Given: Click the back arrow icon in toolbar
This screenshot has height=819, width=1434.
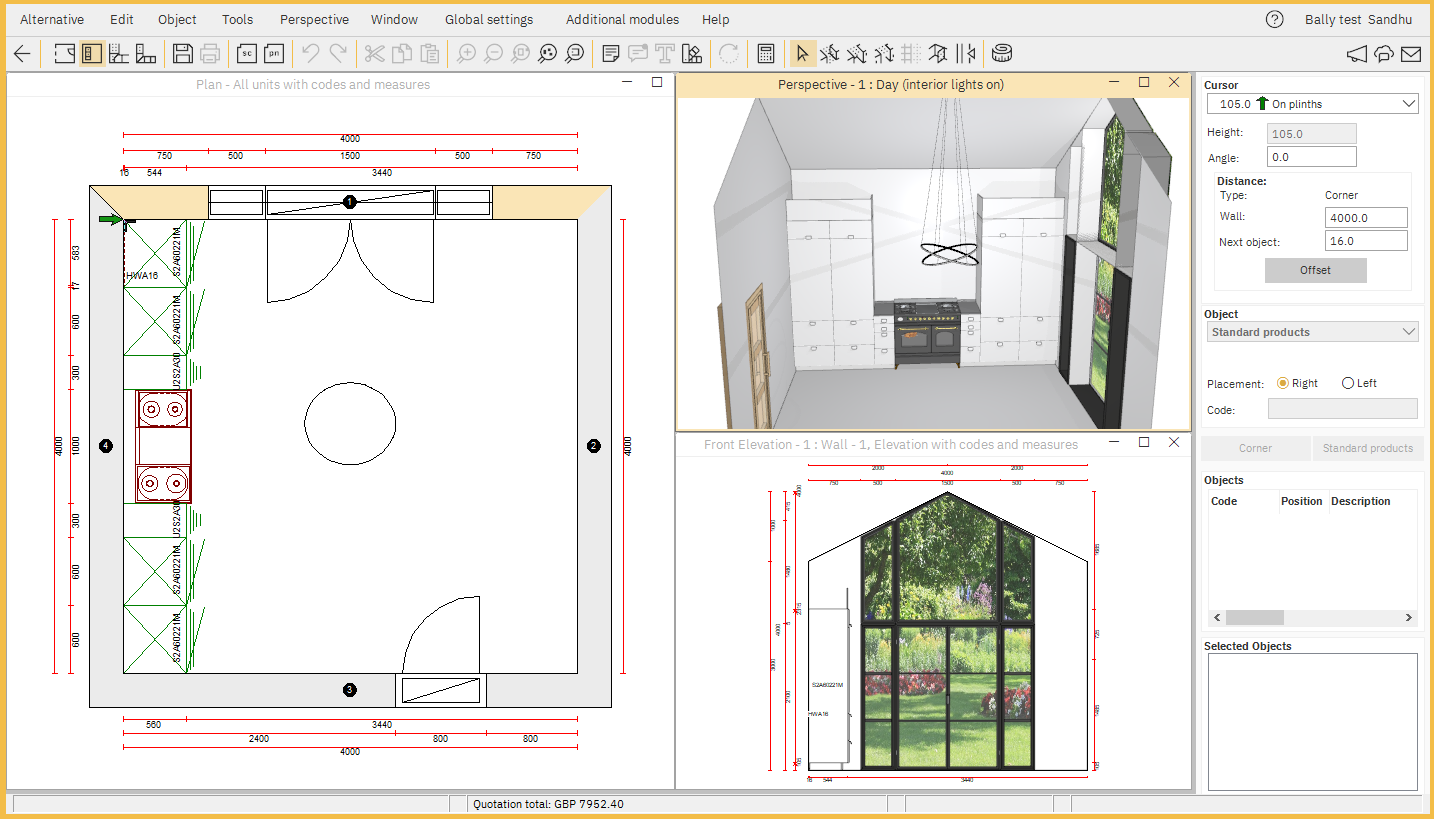Looking at the screenshot, I should pyautogui.click(x=21, y=54).
